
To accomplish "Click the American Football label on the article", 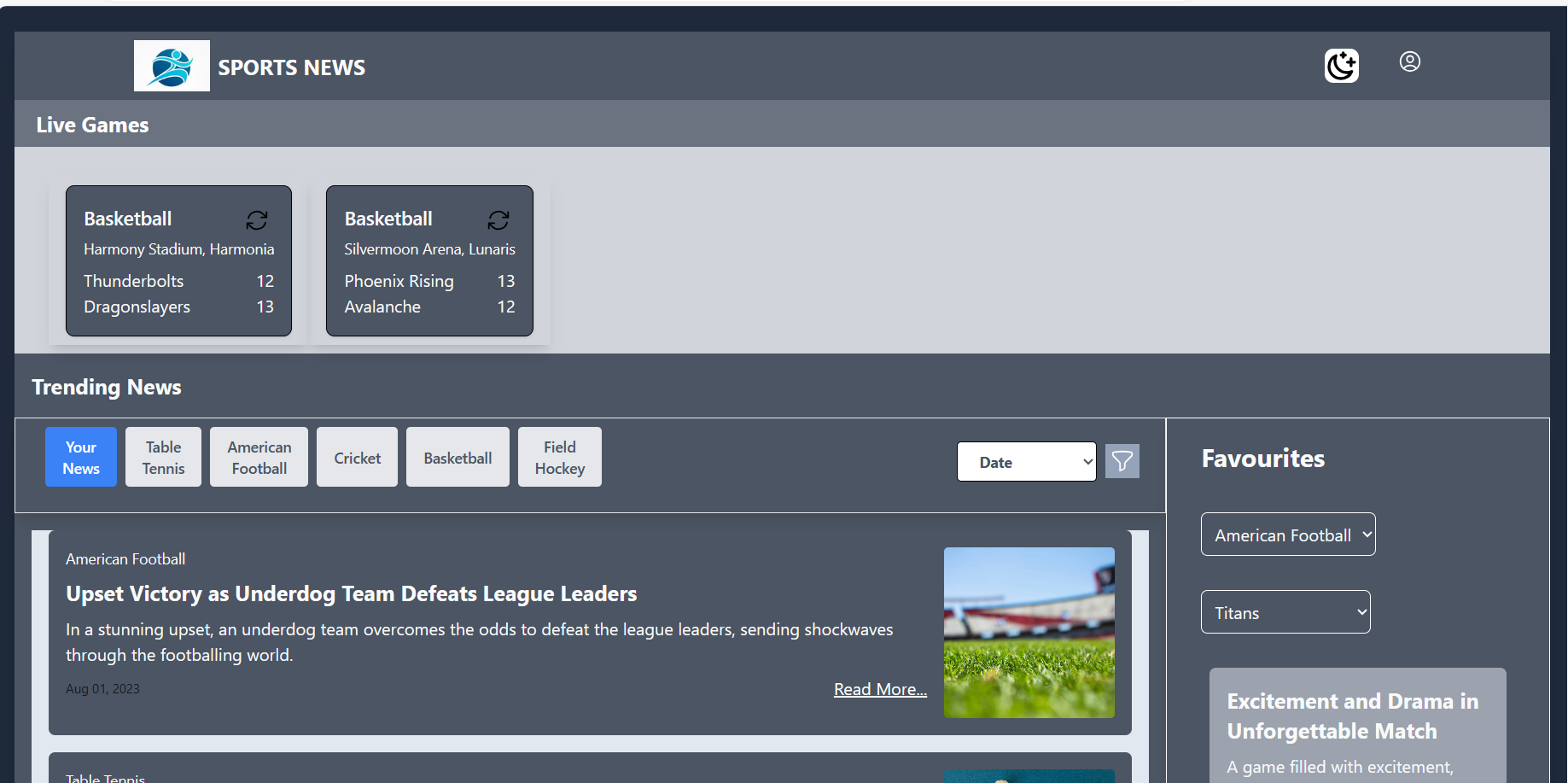I will tap(125, 558).
